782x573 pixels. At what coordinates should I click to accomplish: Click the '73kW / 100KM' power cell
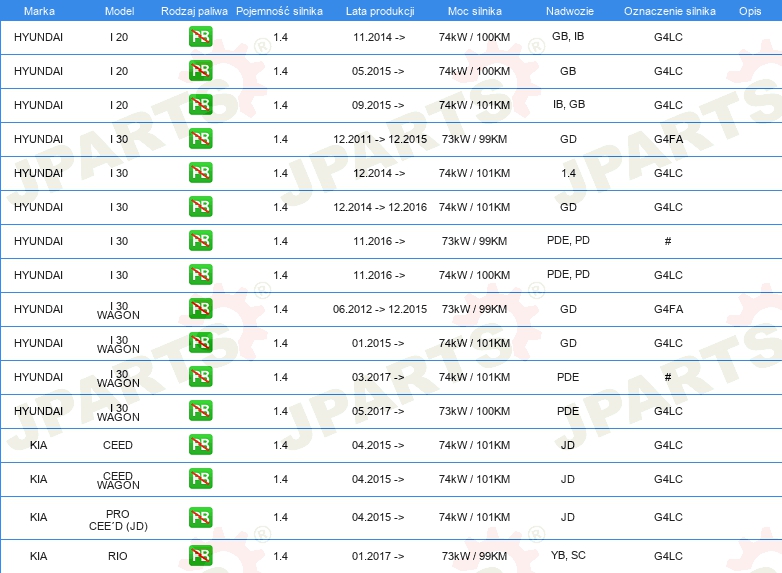coord(474,411)
